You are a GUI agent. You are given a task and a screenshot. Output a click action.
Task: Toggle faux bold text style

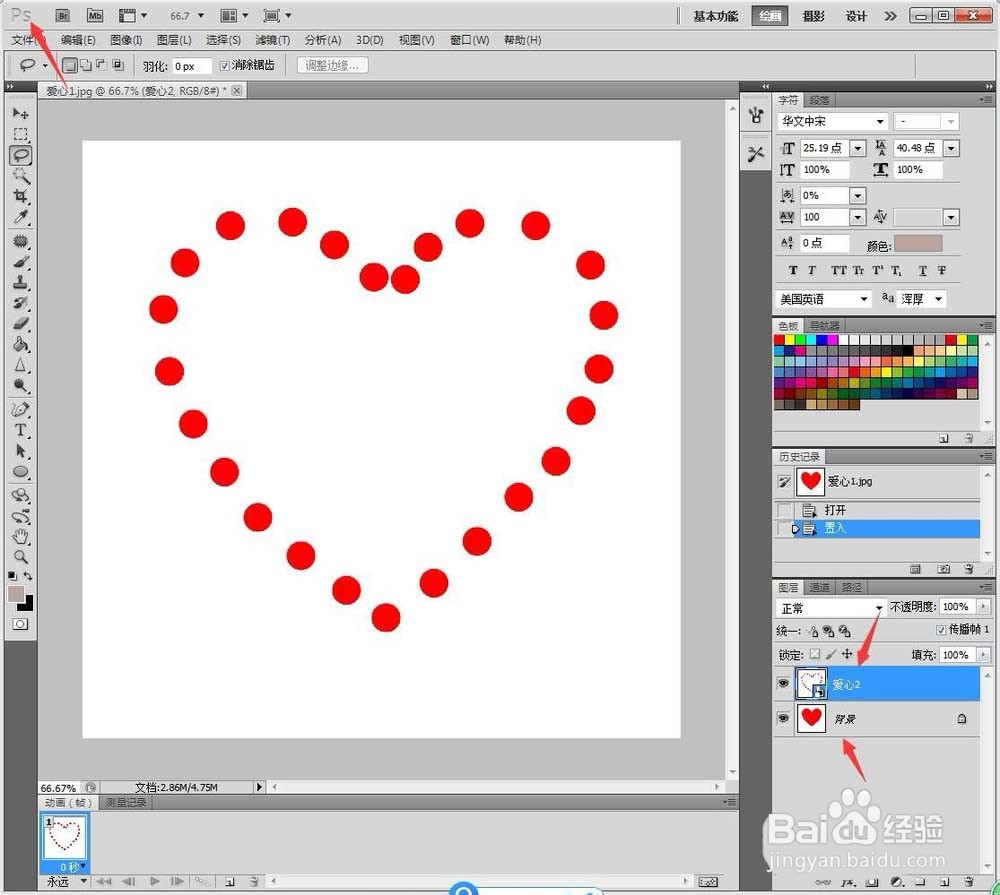[793, 270]
